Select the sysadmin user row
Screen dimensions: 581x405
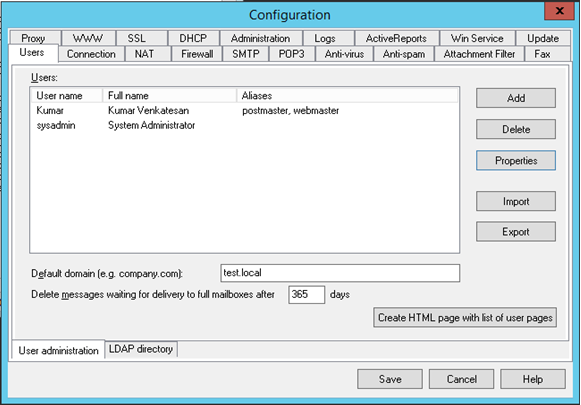[245, 125]
